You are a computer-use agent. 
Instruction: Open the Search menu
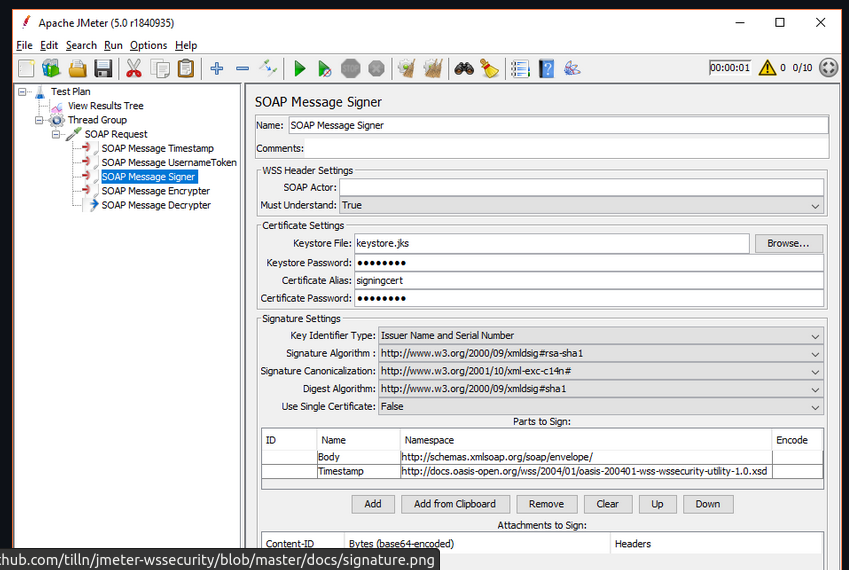click(x=81, y=45)
